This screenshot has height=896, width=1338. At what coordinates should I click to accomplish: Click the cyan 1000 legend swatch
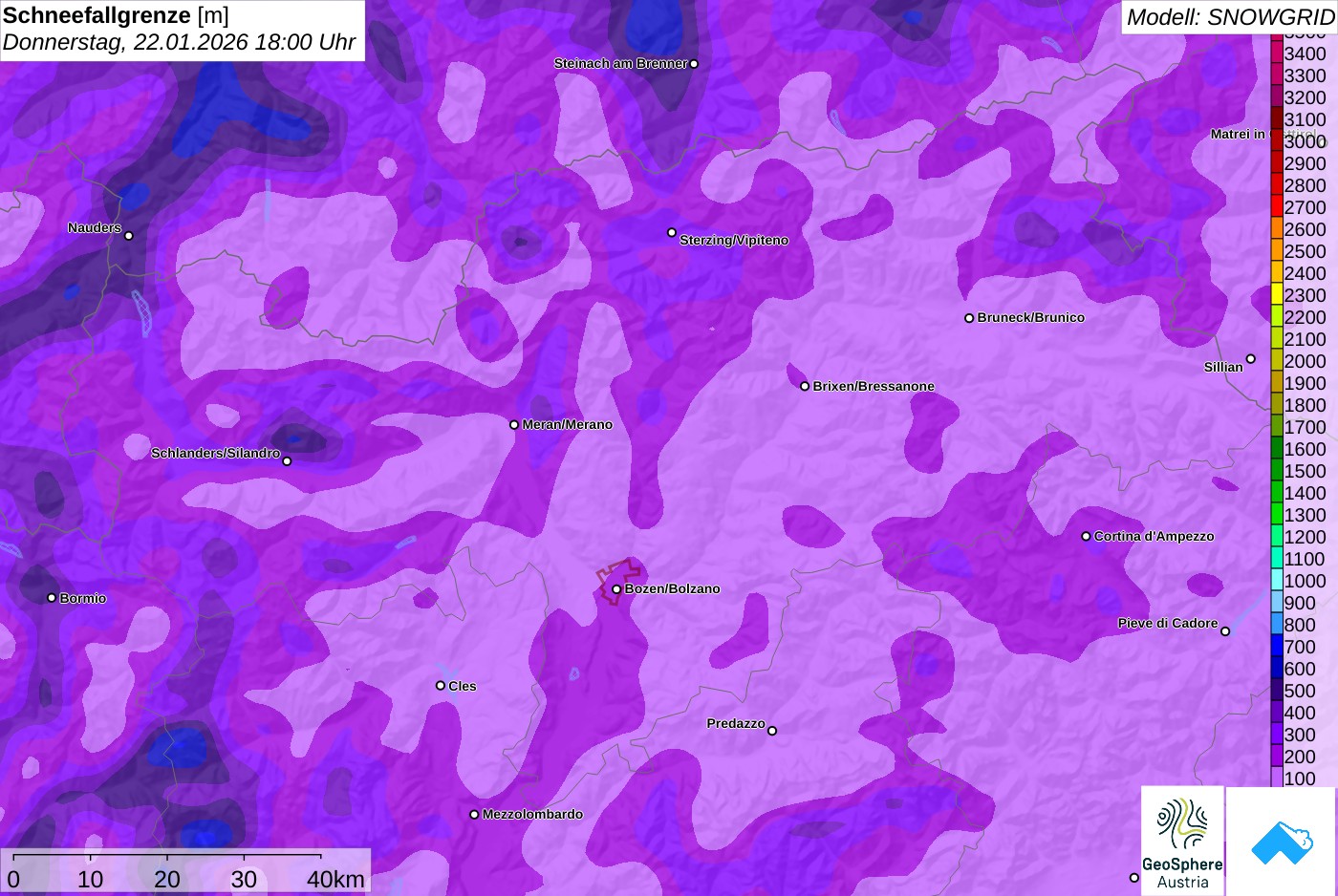1277,581
